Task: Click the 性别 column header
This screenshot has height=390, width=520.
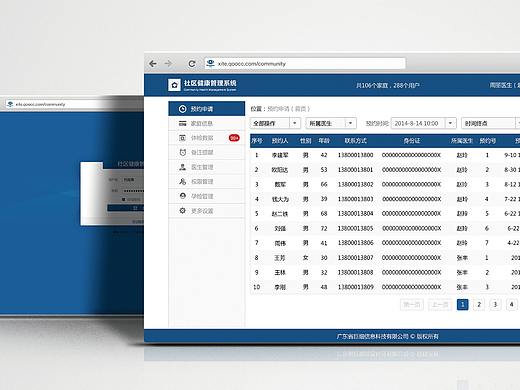Action: pyautogui.click(x=305, y=141)
